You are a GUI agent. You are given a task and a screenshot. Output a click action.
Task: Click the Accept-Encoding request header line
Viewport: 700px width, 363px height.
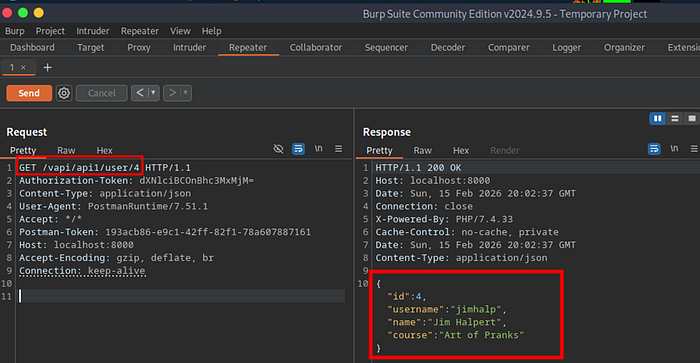pyautogui.click(x=116, y=258)
